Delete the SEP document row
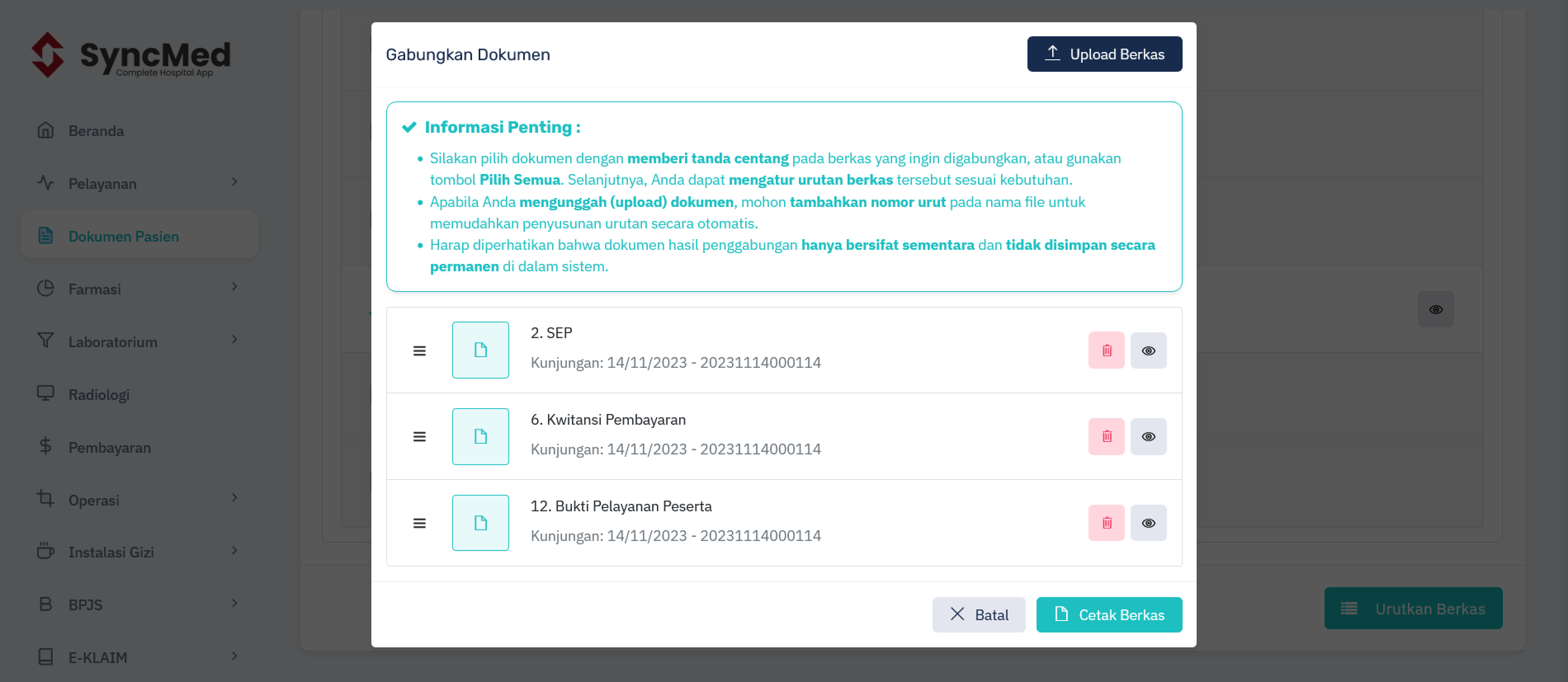This screenshot has width=1568, height=682. [1106, 350]
